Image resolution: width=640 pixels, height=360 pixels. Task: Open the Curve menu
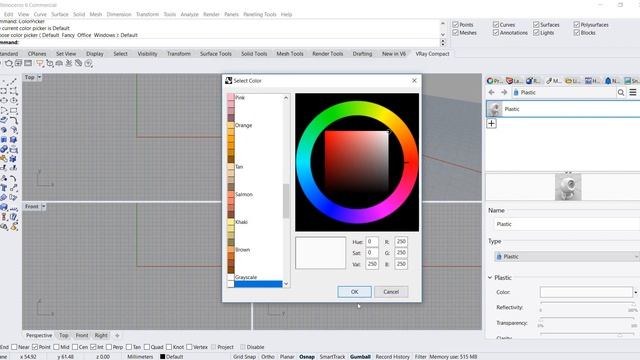(x=40, y=14)
